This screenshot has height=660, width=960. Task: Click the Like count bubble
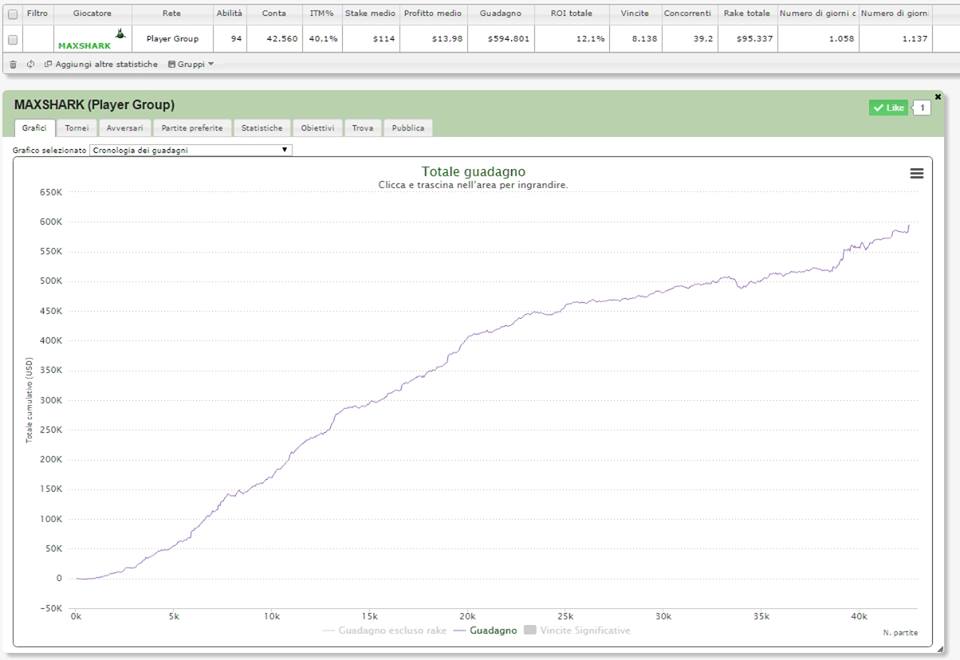921,108
